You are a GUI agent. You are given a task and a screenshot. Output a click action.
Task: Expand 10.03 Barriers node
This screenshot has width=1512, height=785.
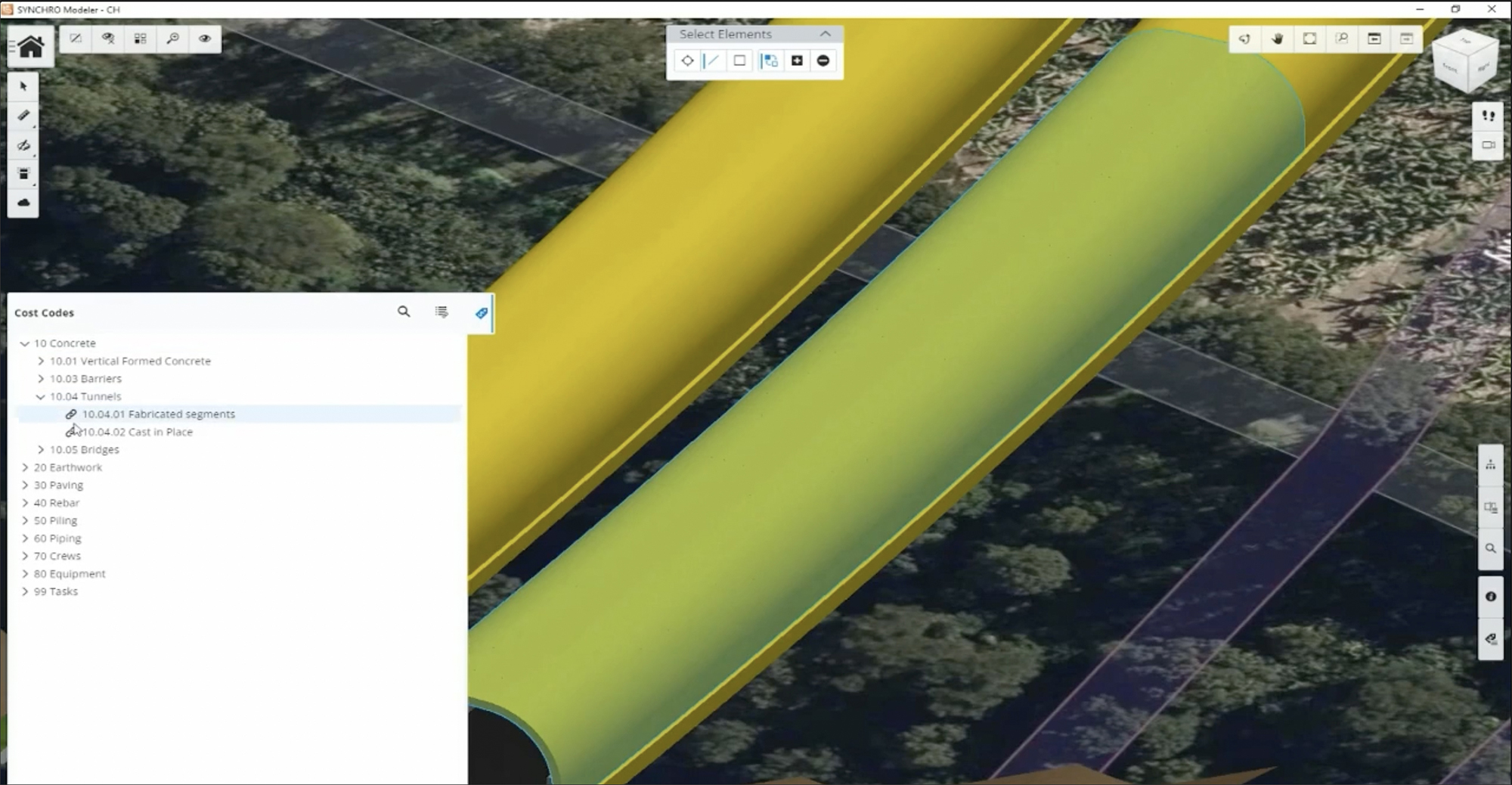point(41,379)
